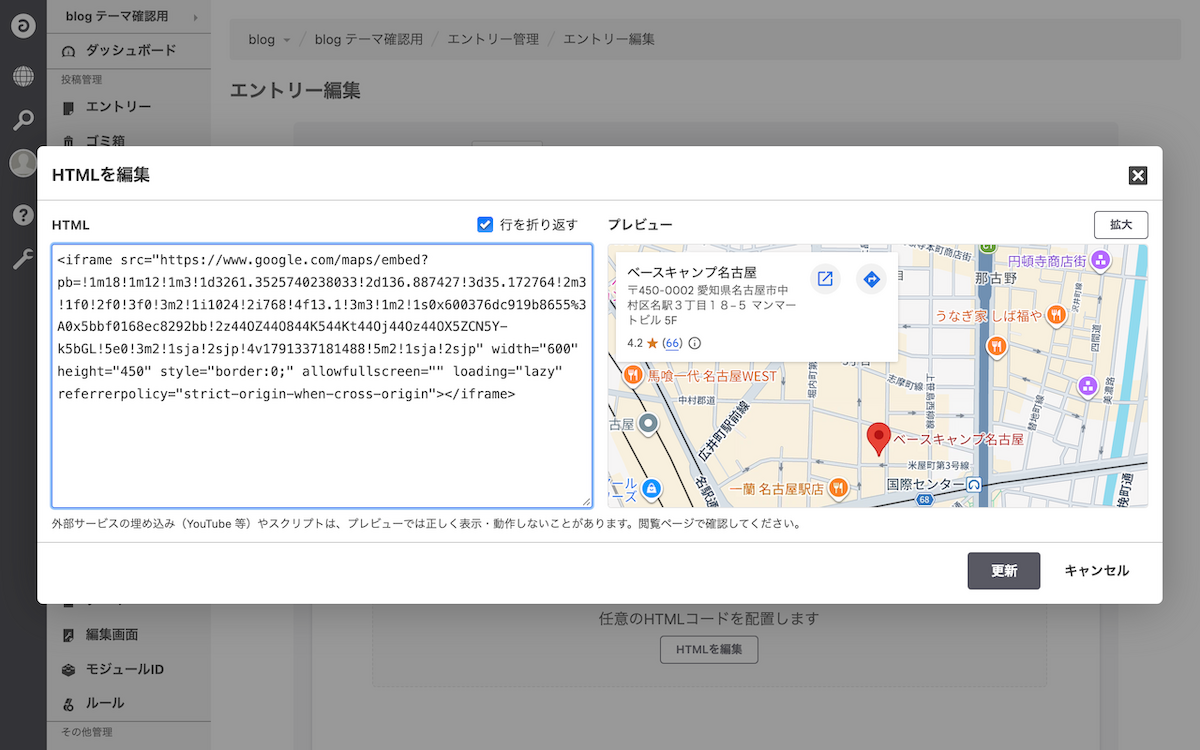
Task: Open the wrench tools icon
Action: (x=23, y=260)
